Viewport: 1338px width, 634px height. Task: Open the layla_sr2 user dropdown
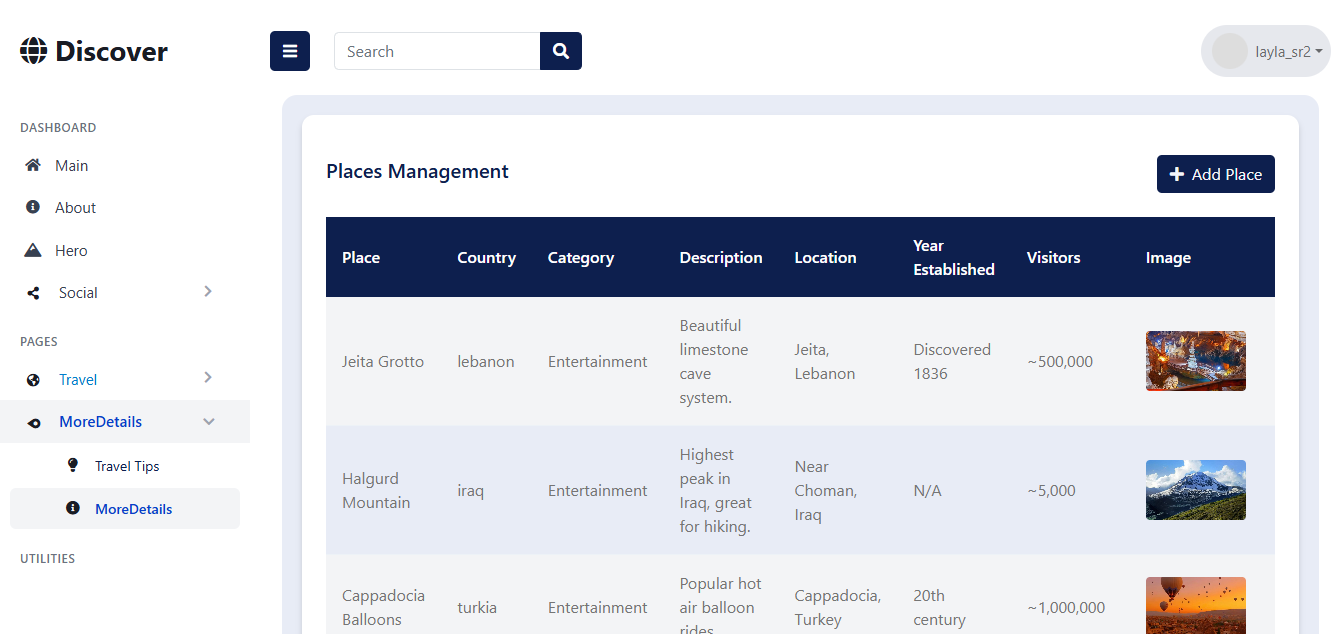(1266, 51)
